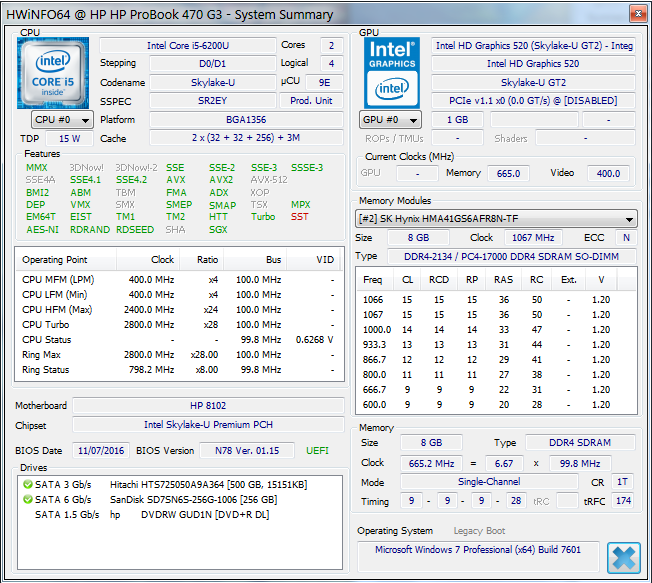Click the Prod. Unit field
652x583 pixels.
[x=311, y=101]
